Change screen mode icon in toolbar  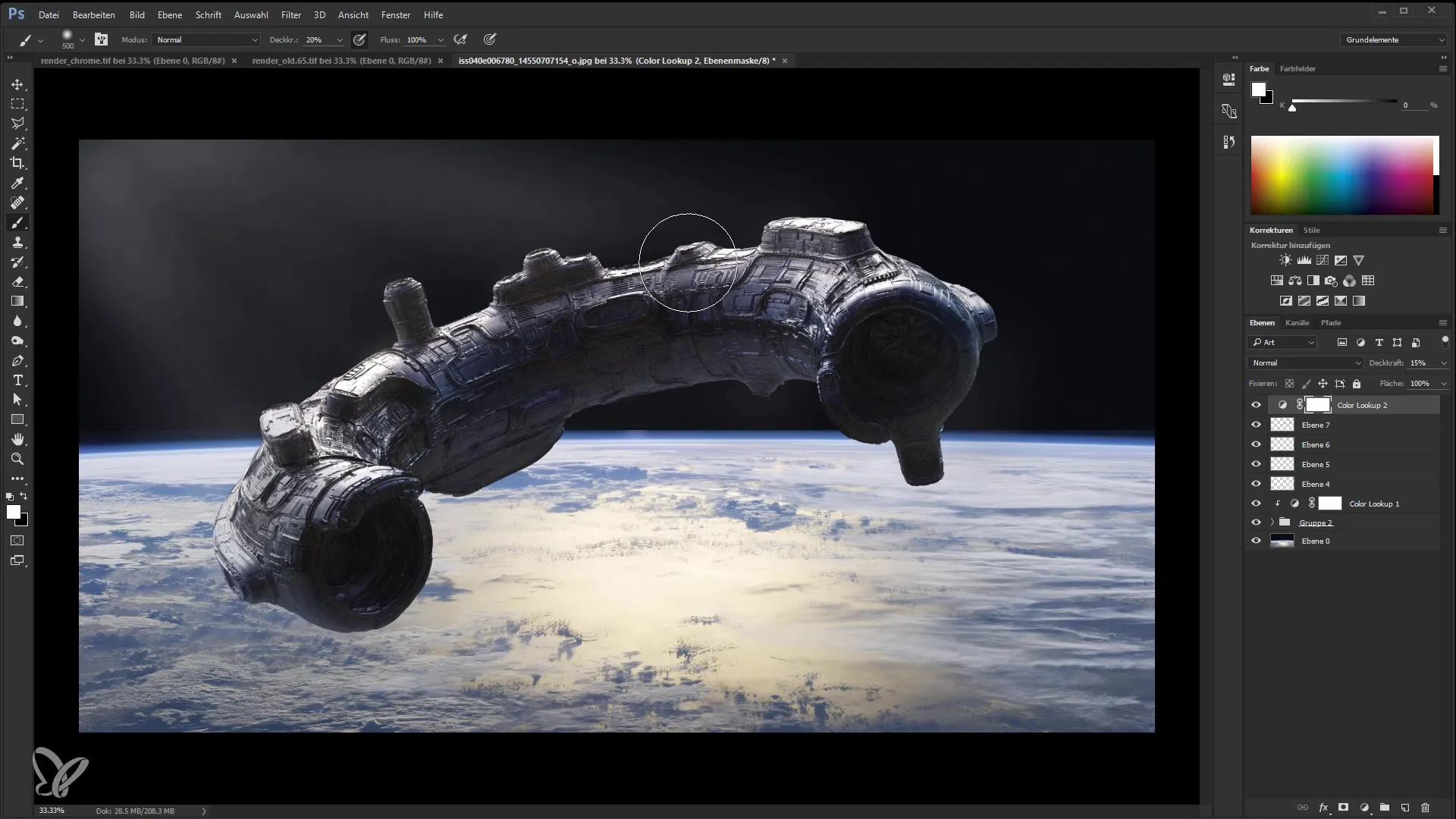[x=17, y=560]
